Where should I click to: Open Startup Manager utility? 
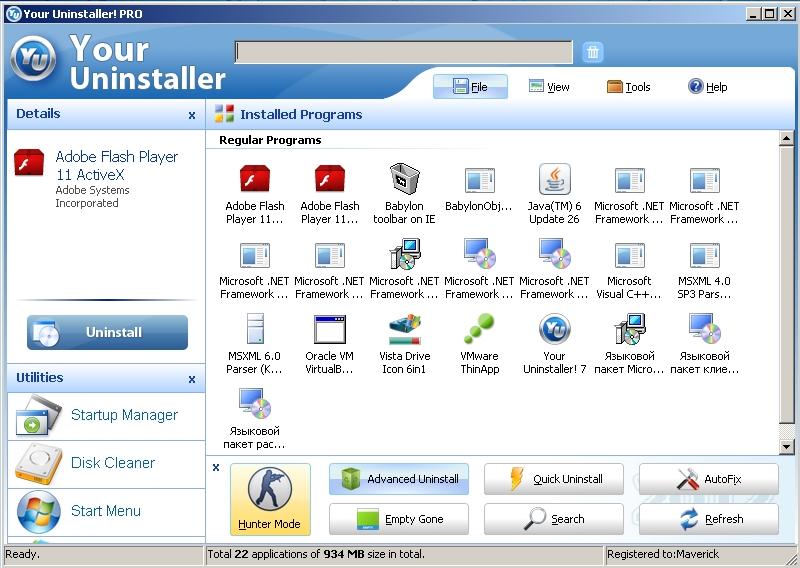click(x=106, y=415)
